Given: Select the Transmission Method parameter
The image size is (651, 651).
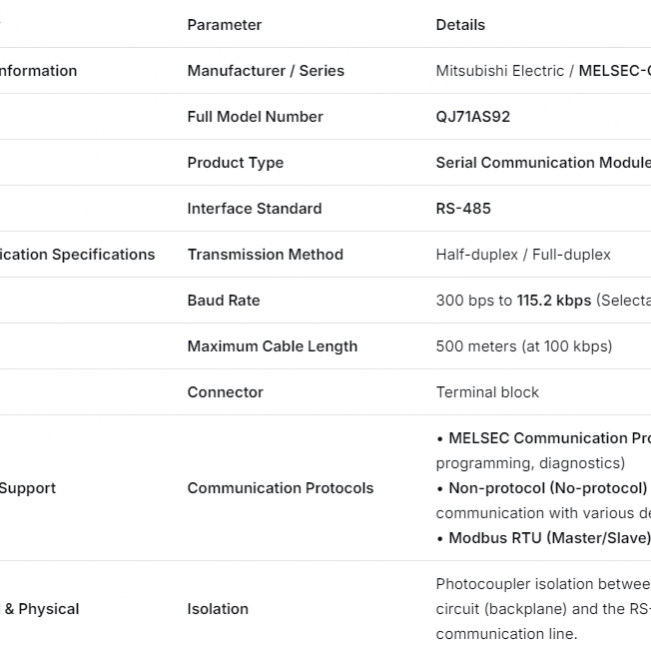Looking at the screenshot, I should (x=265, y=255).
